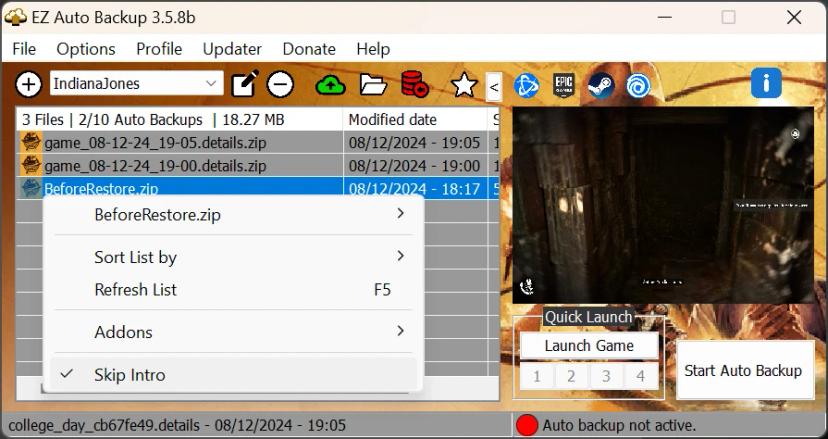Image resolution: width=828 pixels, height=439 pixels.
Task: Open the Updater menu
Action: (232, 49)
